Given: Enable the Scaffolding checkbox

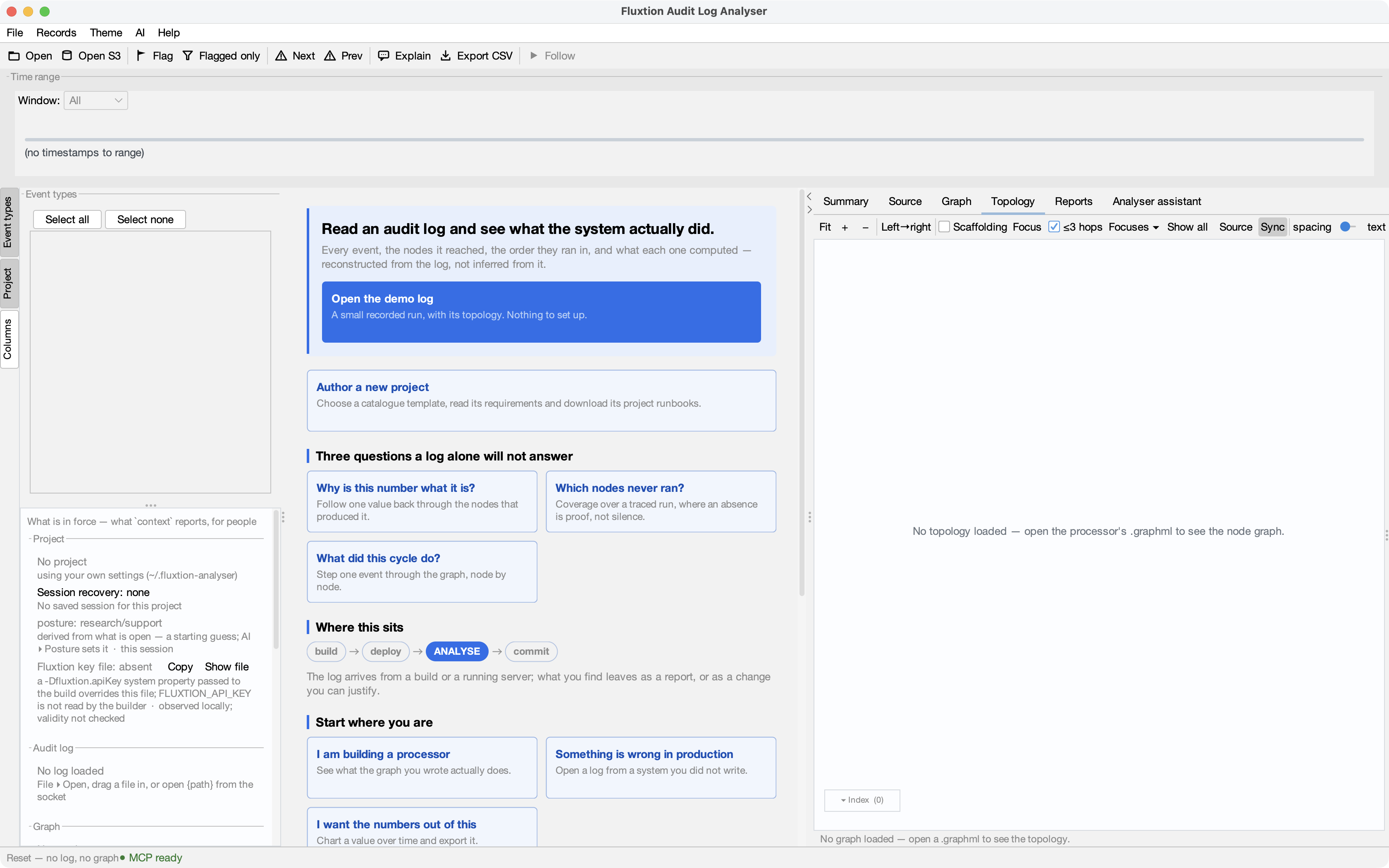Looking at the screenshot, I should click(x=944, y=227).
